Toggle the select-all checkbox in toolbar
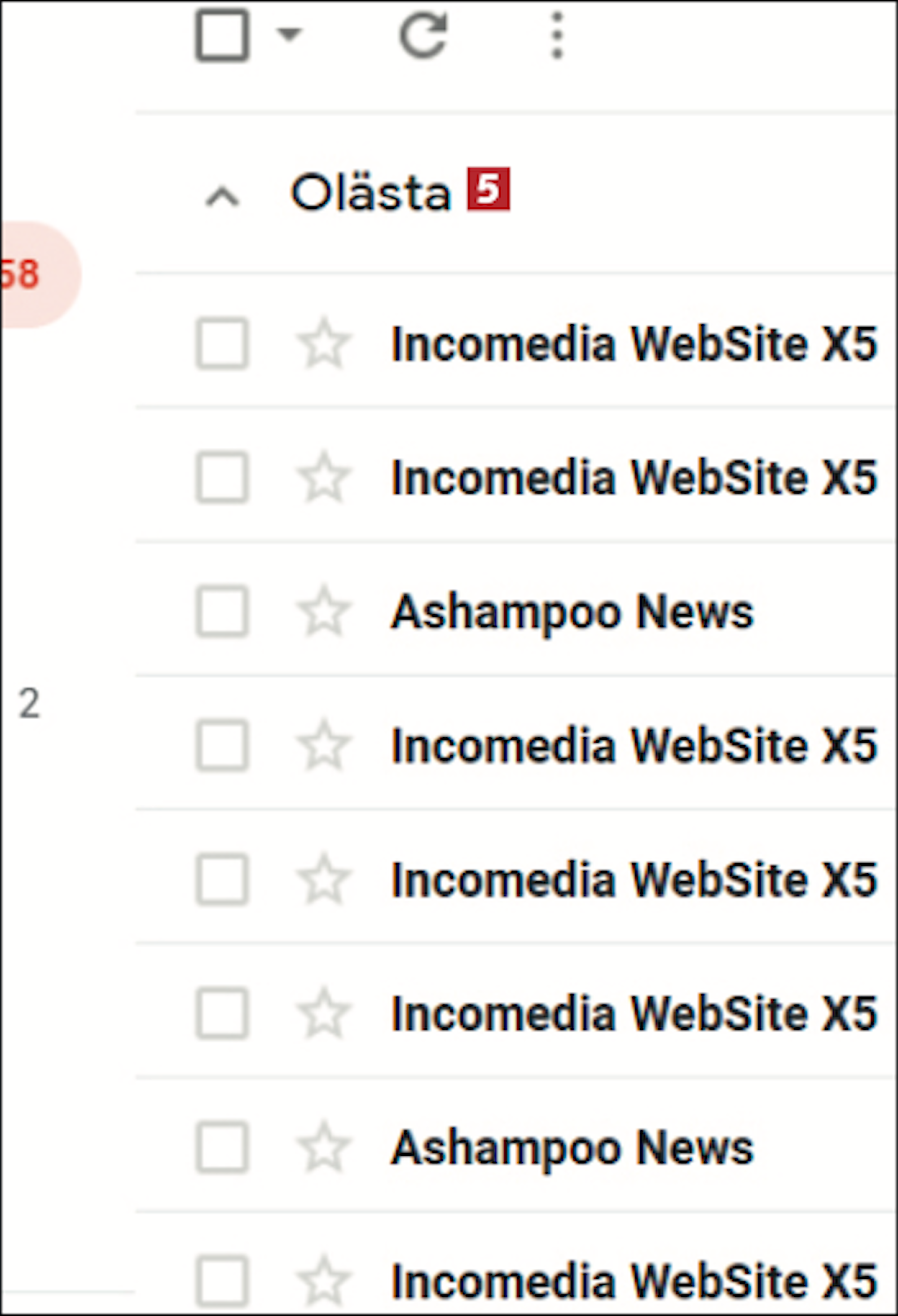Image resolution: width=898 pixels, height=1316 pixels. pyautogui.click(x=222, y=35)
